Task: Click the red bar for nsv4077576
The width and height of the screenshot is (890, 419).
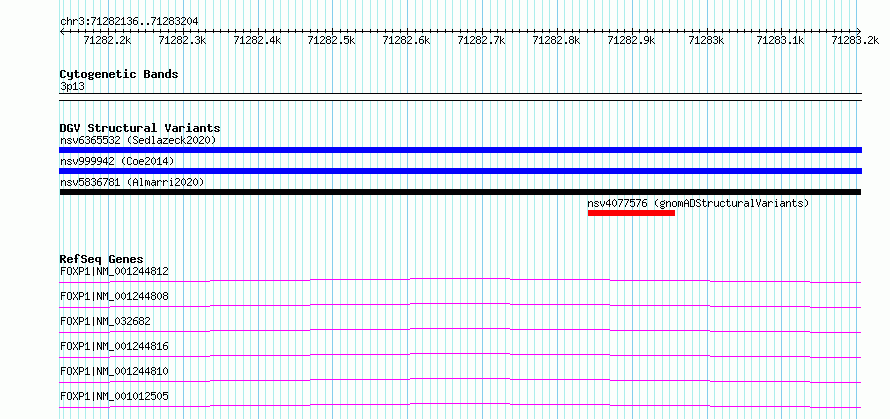Action: tap(631, 213)
